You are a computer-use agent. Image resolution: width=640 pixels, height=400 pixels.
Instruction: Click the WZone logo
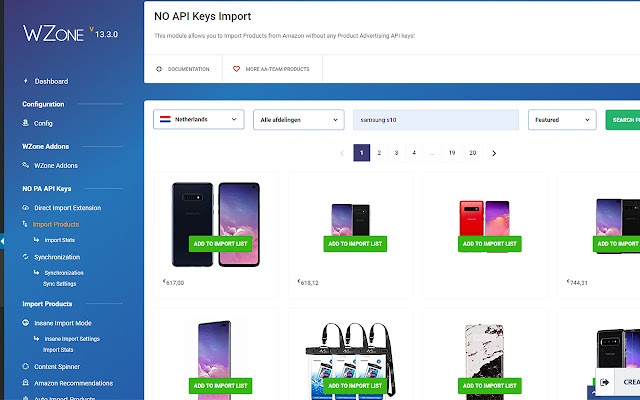[x=53, y=33]
